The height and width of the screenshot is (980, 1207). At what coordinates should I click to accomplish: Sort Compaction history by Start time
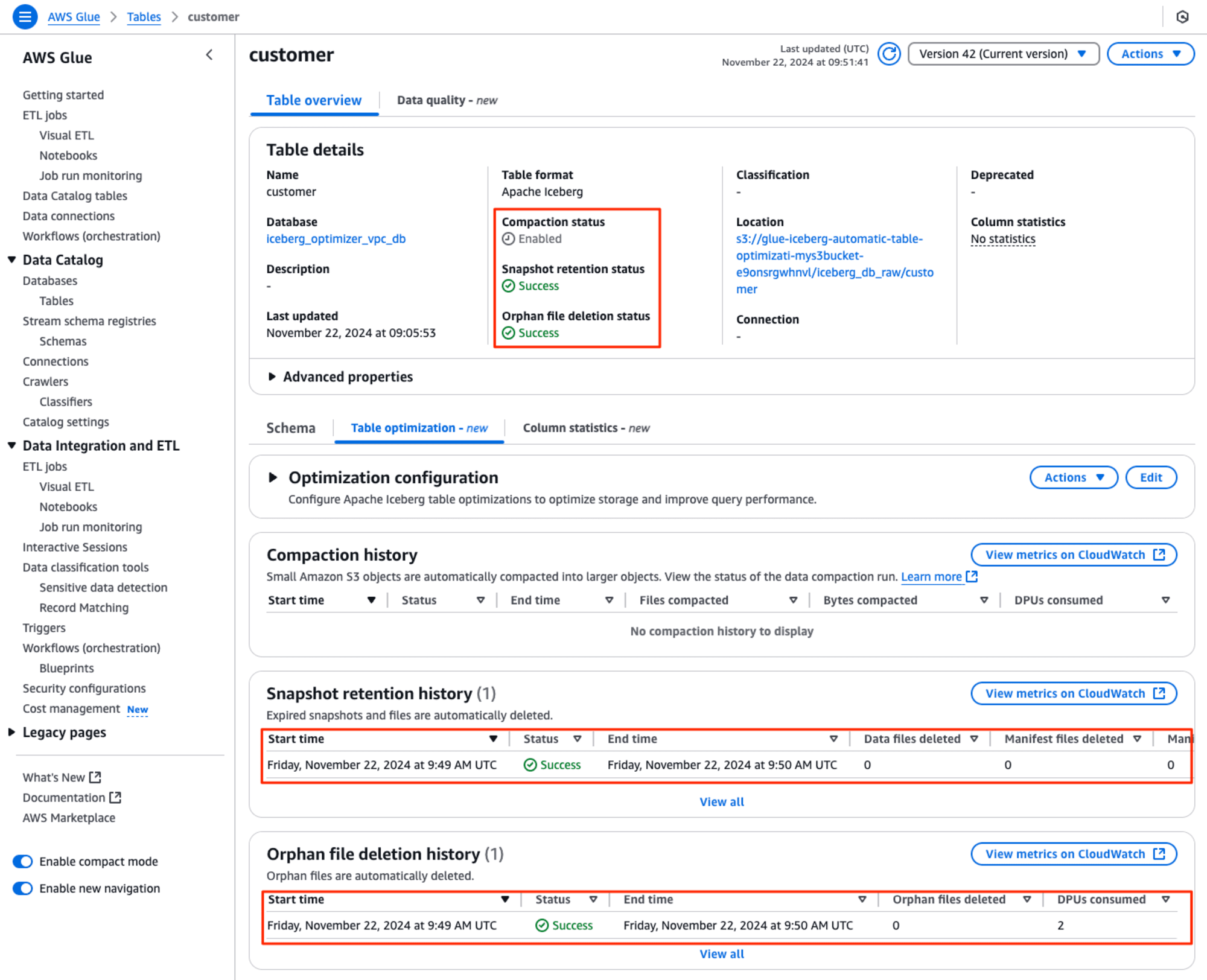pyautogui.click(x=371, y=600)
